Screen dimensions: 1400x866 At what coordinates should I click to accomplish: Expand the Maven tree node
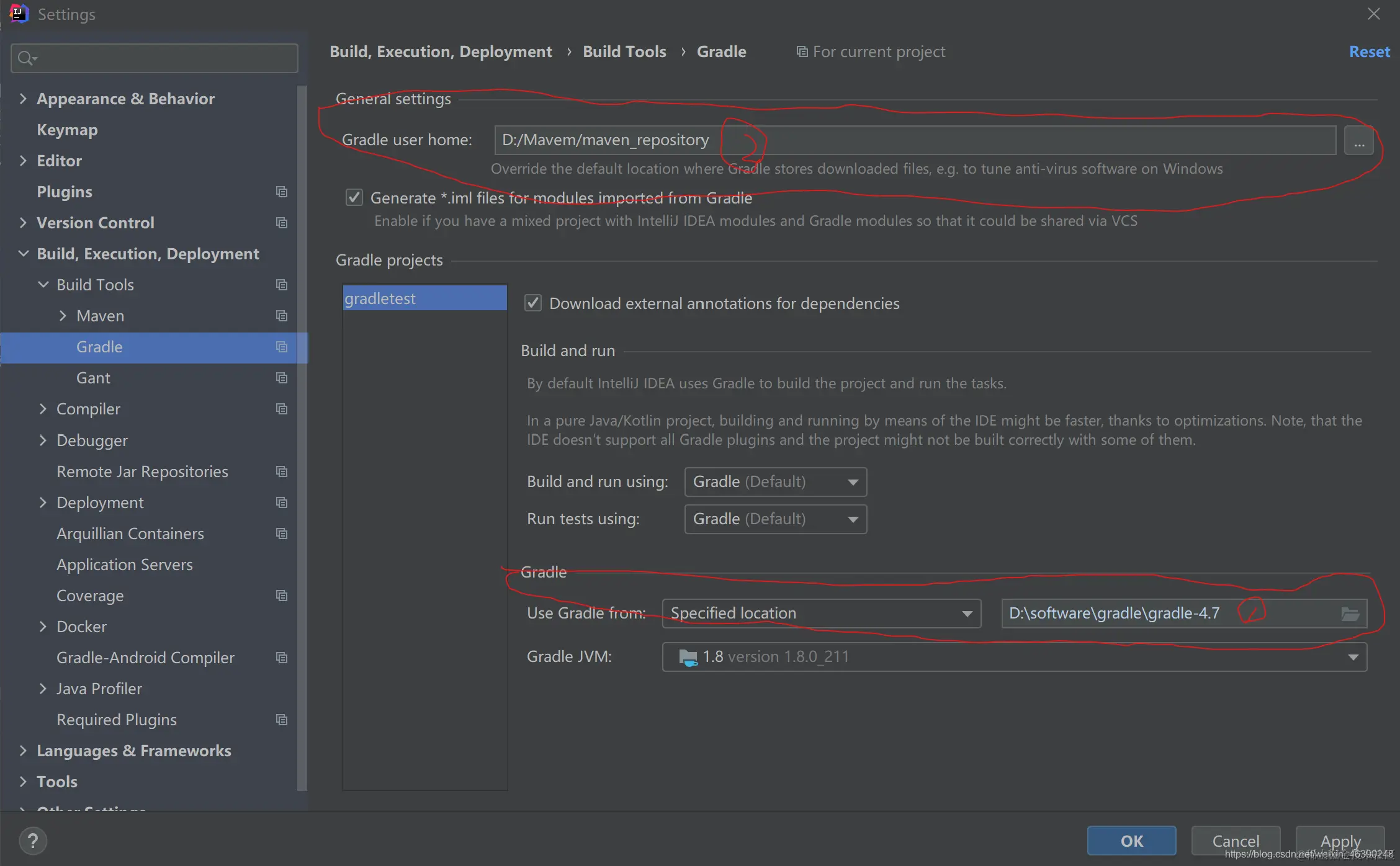click(x=63, y=316)
